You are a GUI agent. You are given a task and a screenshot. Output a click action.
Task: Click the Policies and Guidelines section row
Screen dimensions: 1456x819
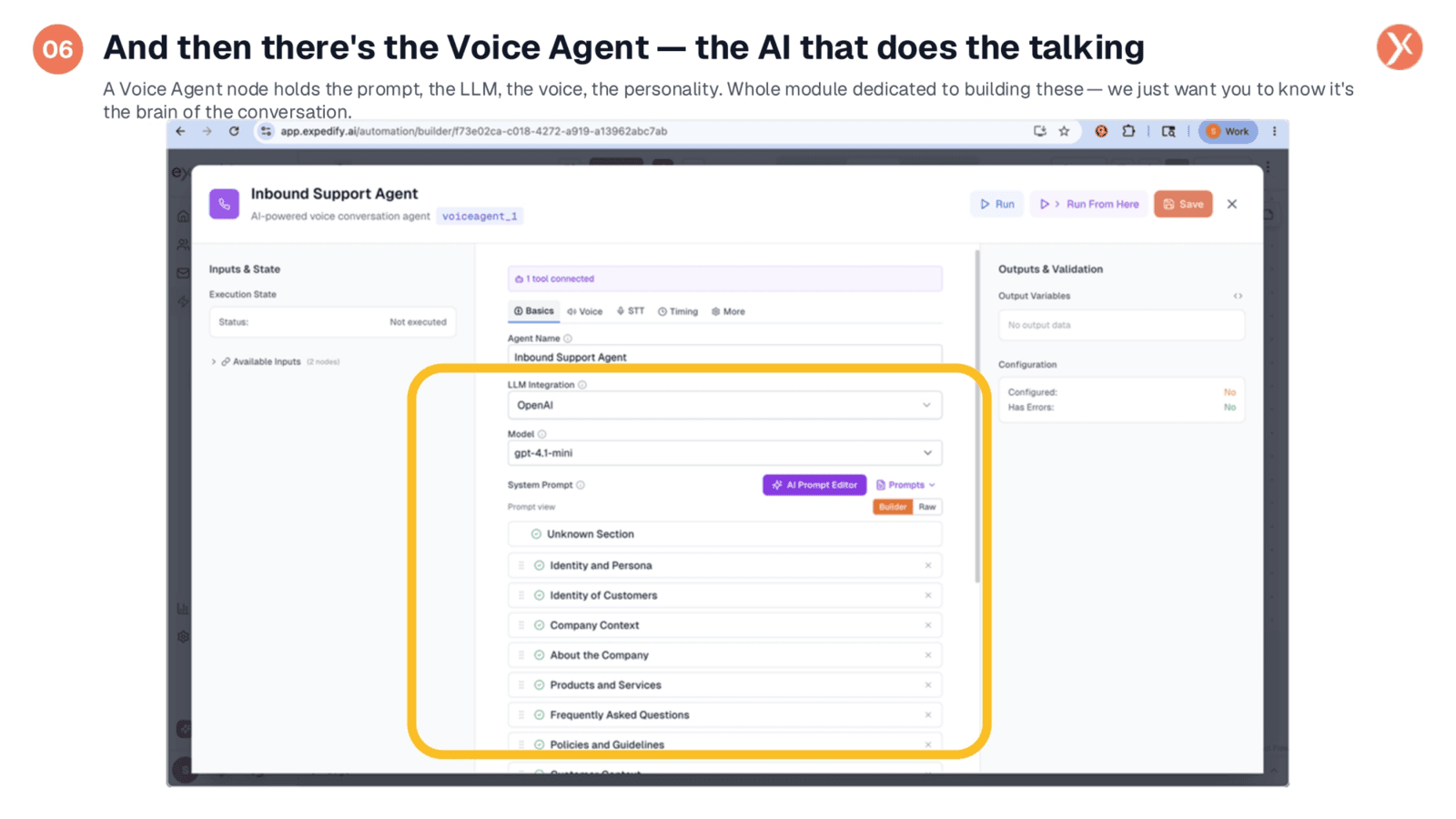[724, 744]
